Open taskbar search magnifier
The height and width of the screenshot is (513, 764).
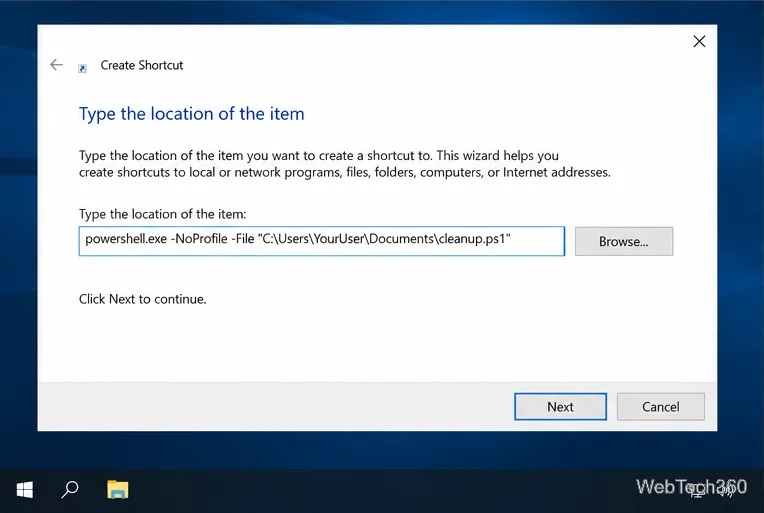tap(70, 489)
